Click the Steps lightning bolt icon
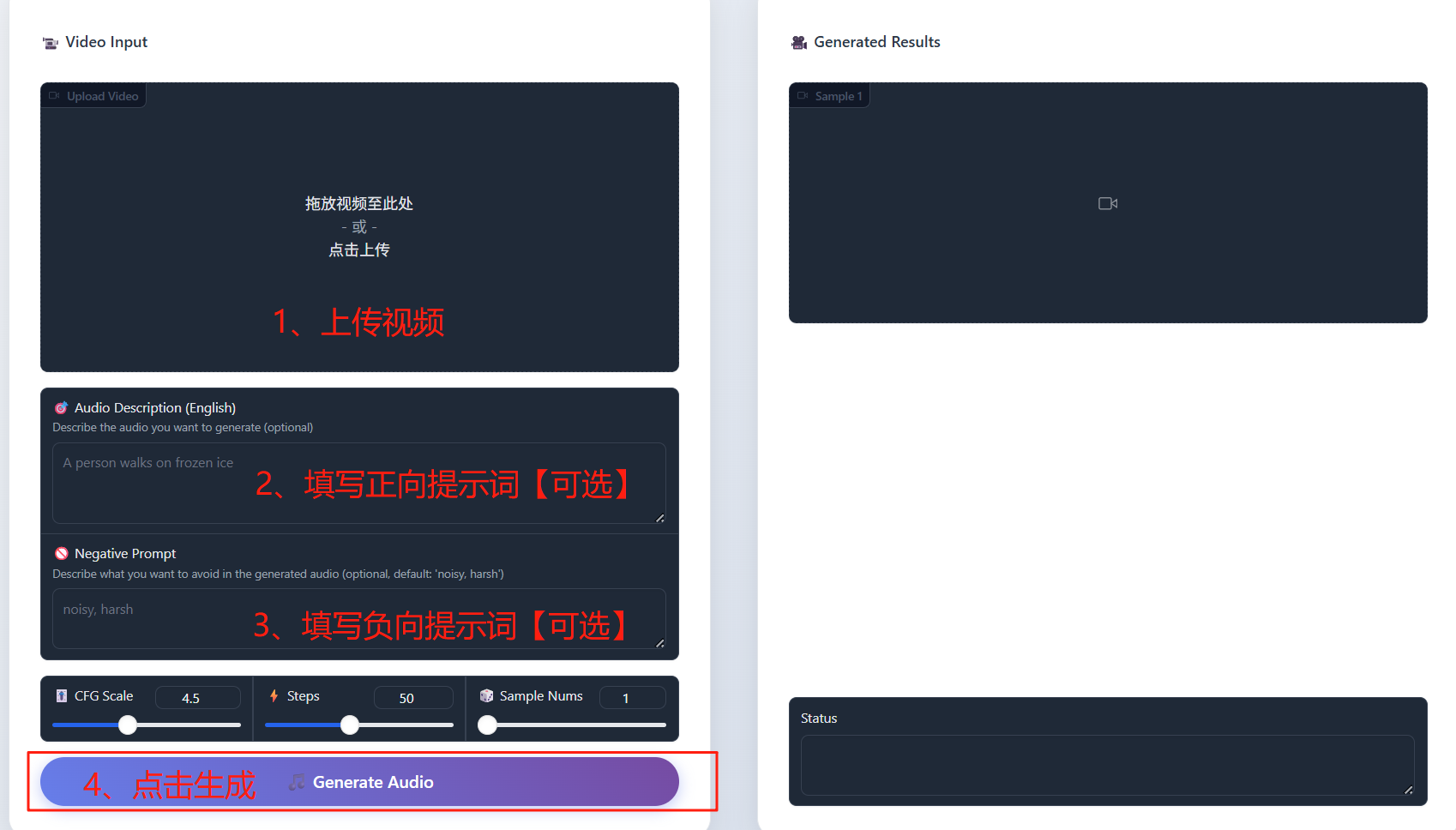The width and height of the screenshot is (1456, 830). click(x=274, y=695)
